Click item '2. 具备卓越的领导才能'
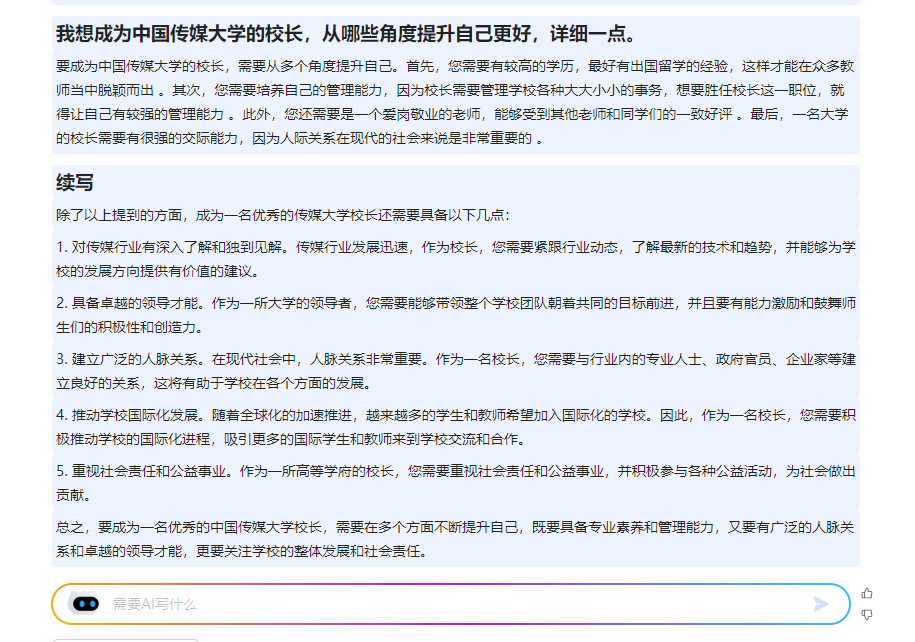This screenshot has width=915, height=642. click(455, 315)
